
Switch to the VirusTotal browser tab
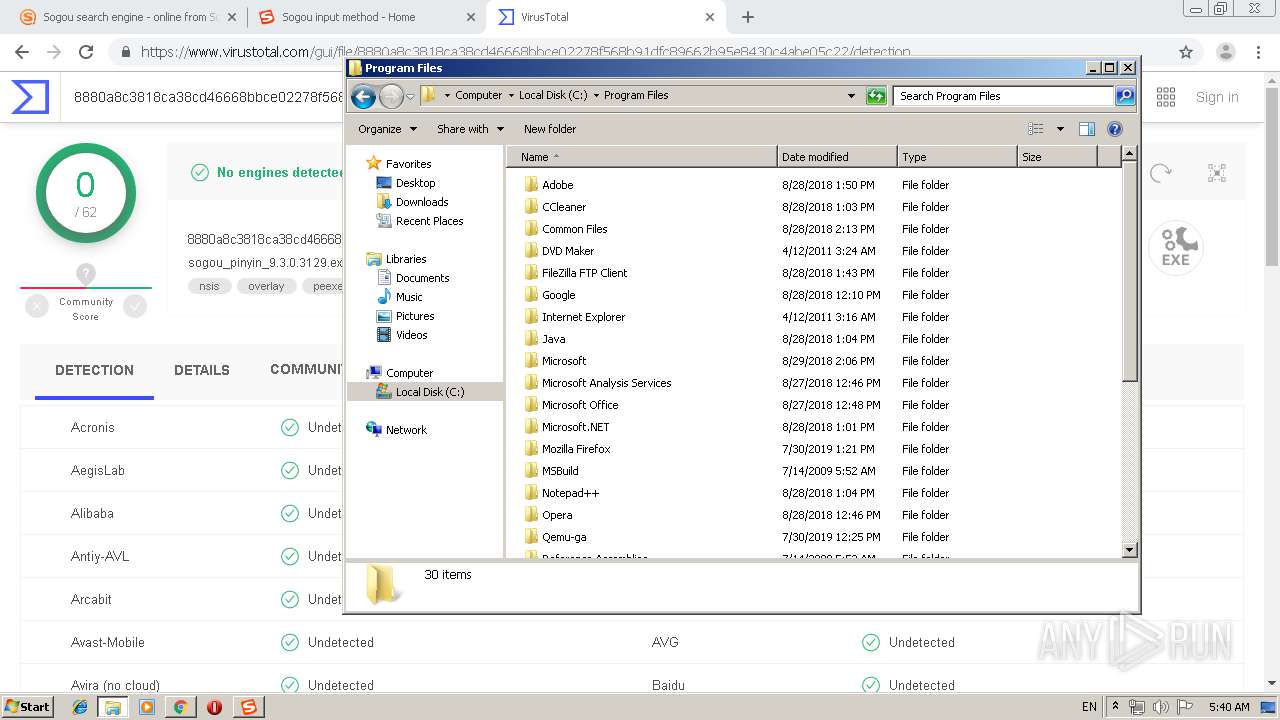[x=606, y=17]
